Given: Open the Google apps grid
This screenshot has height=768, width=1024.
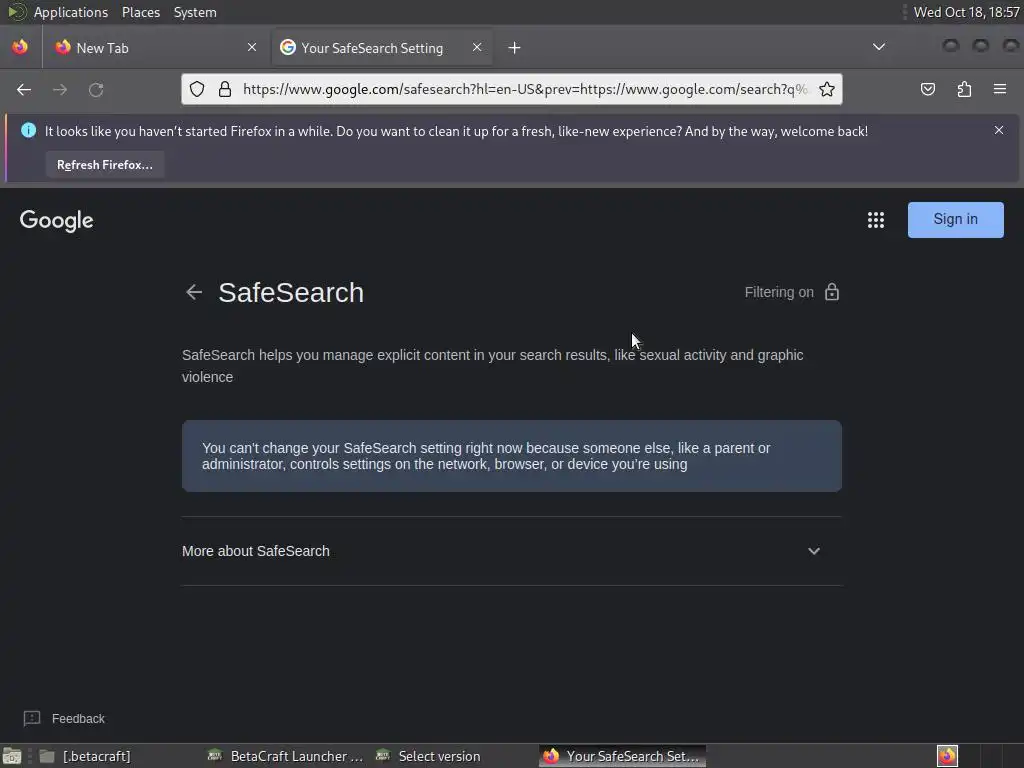Looking at the screenshot, I should 876,220.
